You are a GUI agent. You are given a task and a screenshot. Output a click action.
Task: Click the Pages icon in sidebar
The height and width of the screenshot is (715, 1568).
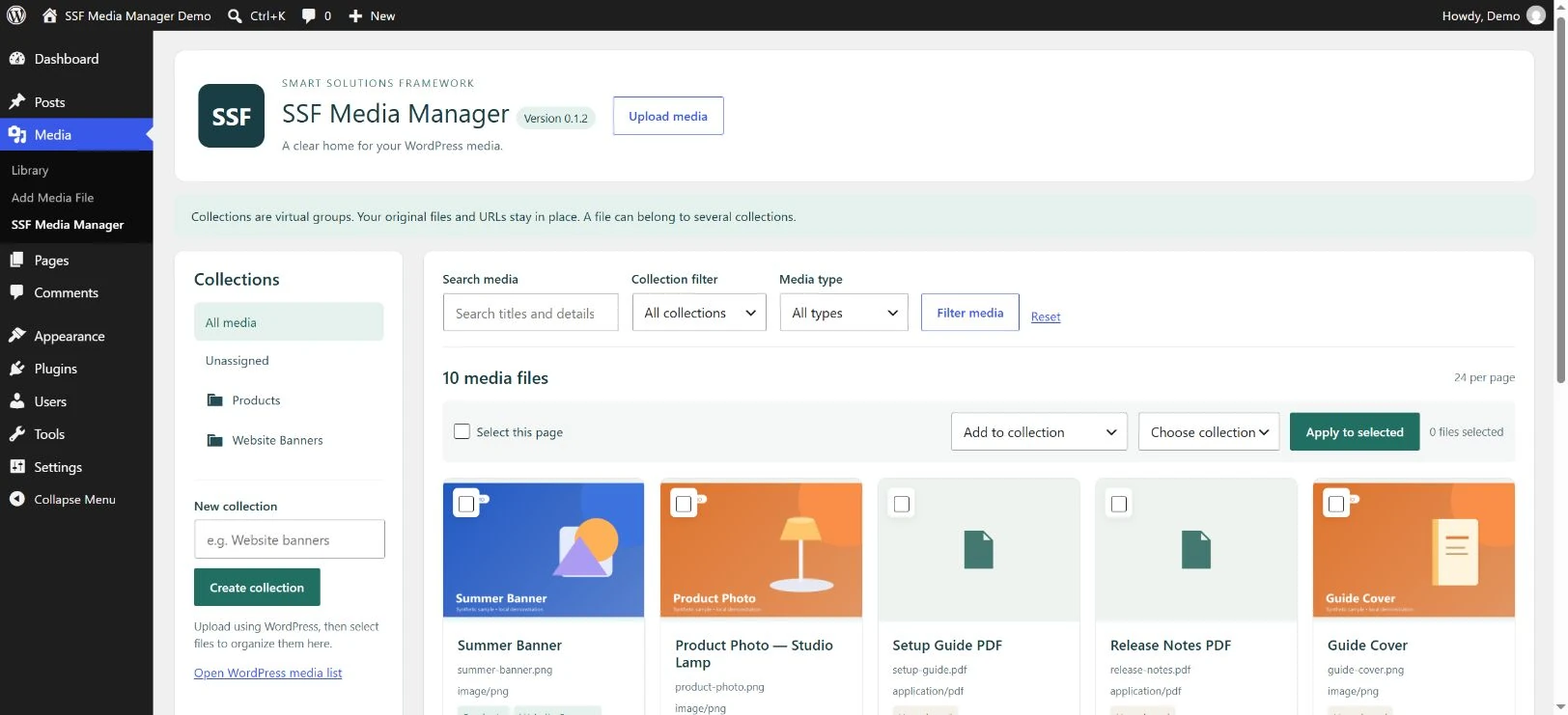point(16,261)
